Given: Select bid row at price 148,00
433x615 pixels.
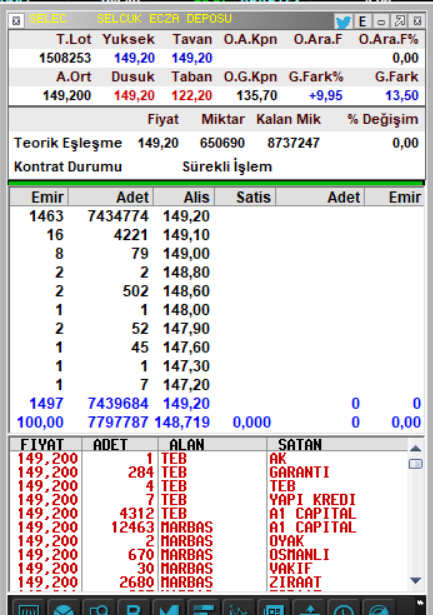Looking at the screenshot, I should [x=216, y=310].
